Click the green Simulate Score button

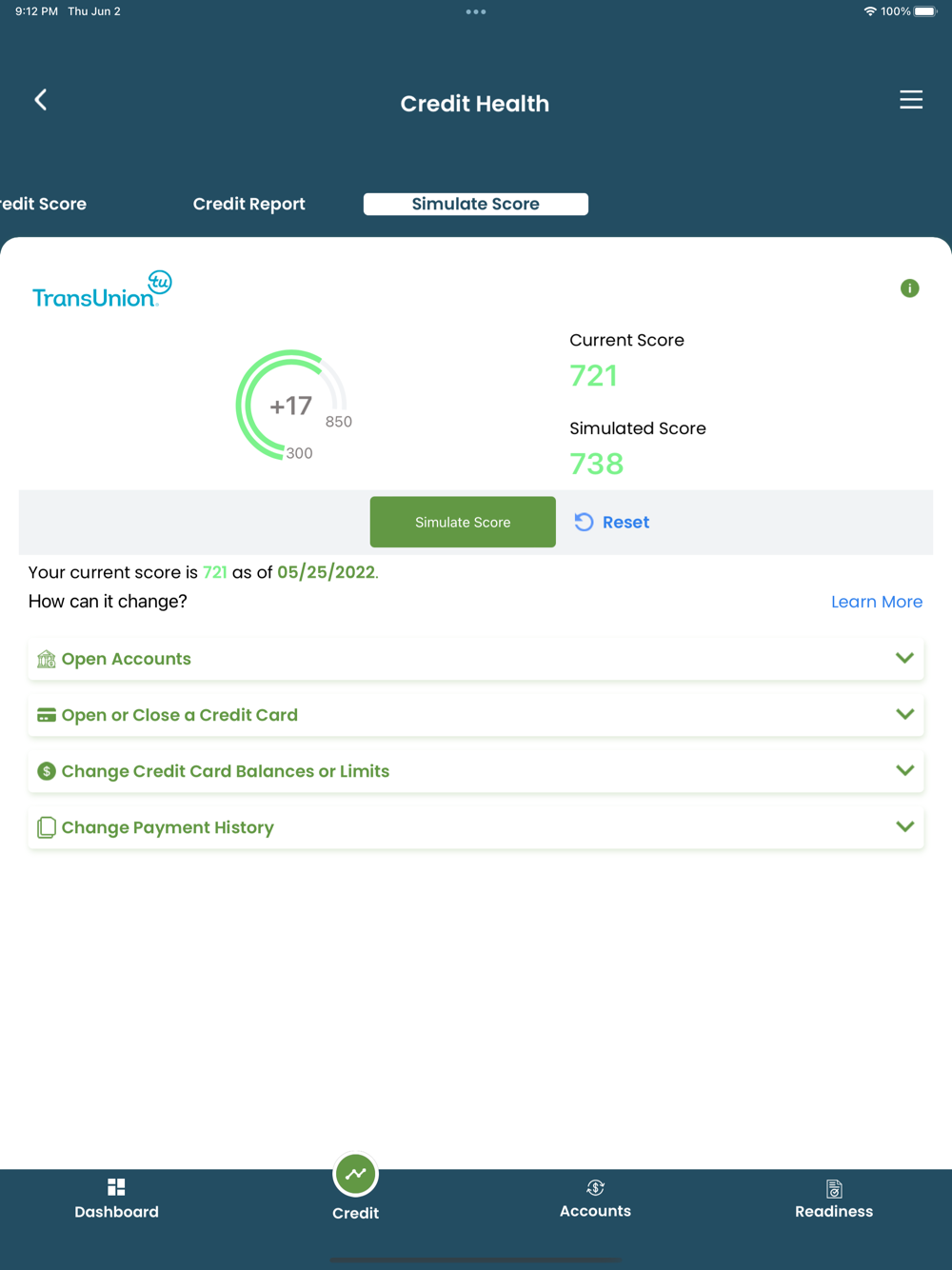pos(463,522)
